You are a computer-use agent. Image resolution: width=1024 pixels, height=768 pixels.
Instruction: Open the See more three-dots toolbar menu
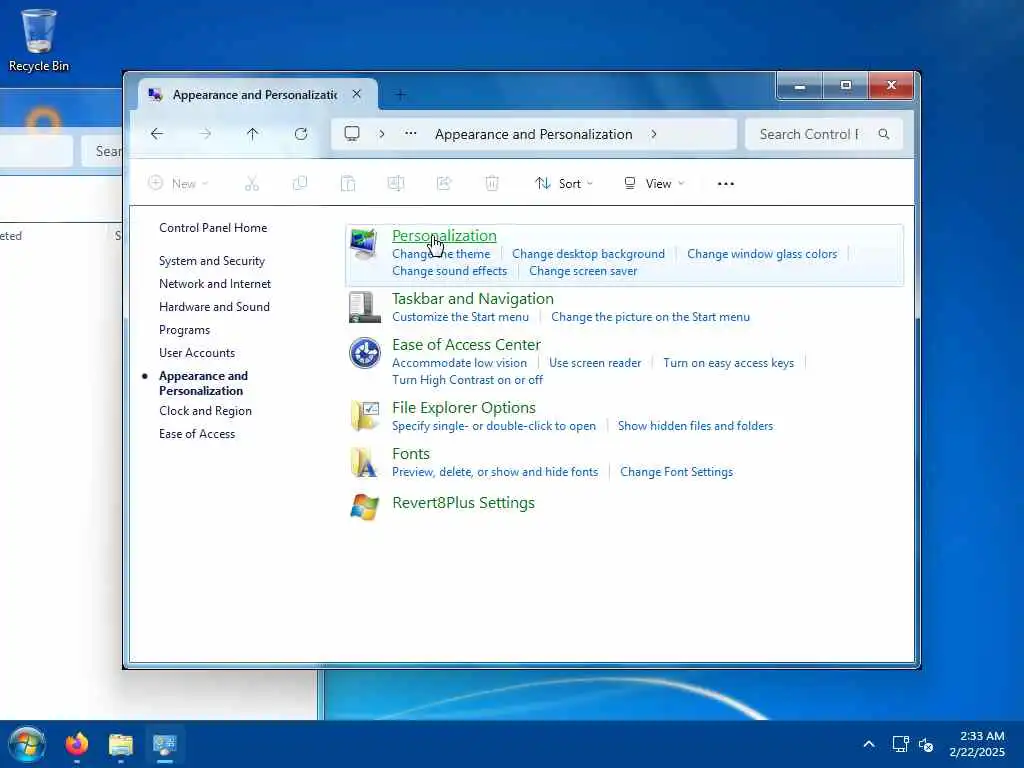[726, 184]
